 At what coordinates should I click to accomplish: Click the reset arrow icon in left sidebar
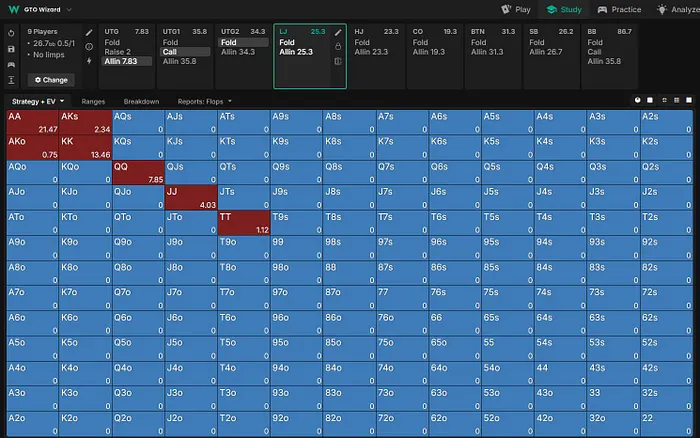[10, 33]
